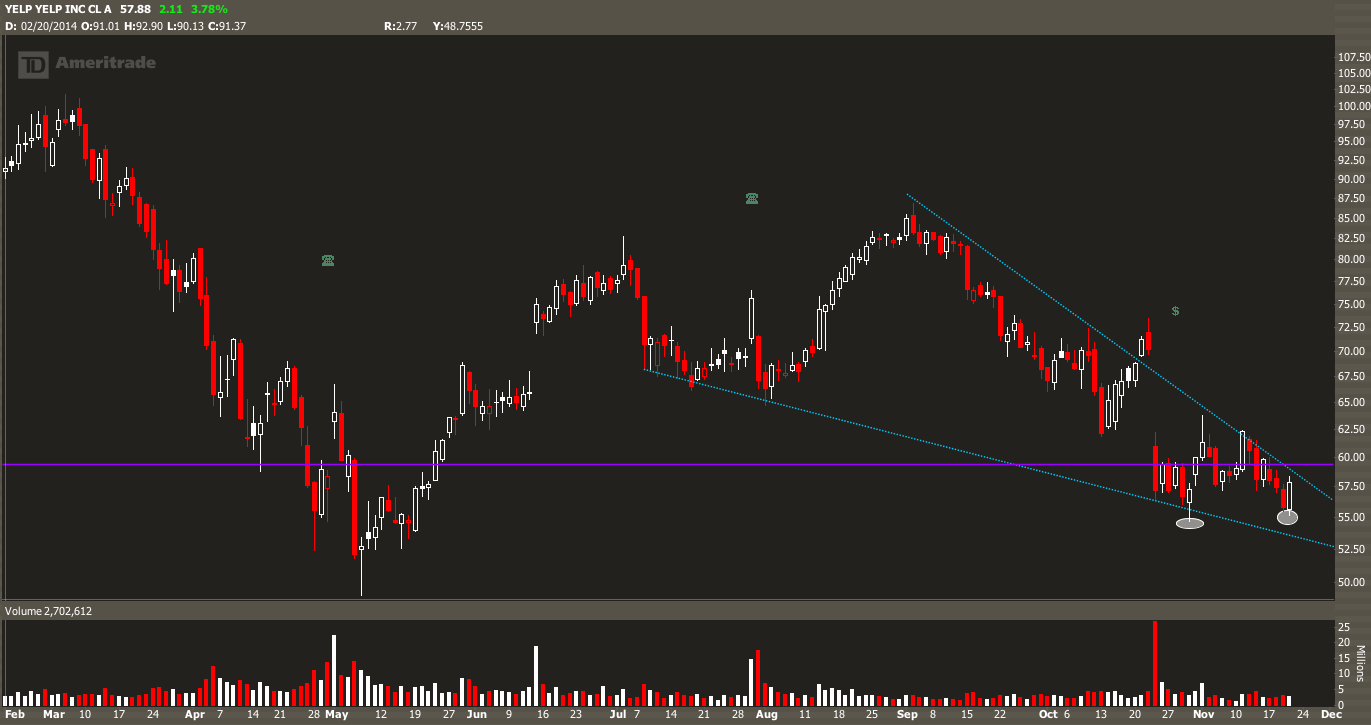This screenshot has width=1371, height=725.
Task: Click the 72.50 price axis label
Action: (x=1353, y=328)
